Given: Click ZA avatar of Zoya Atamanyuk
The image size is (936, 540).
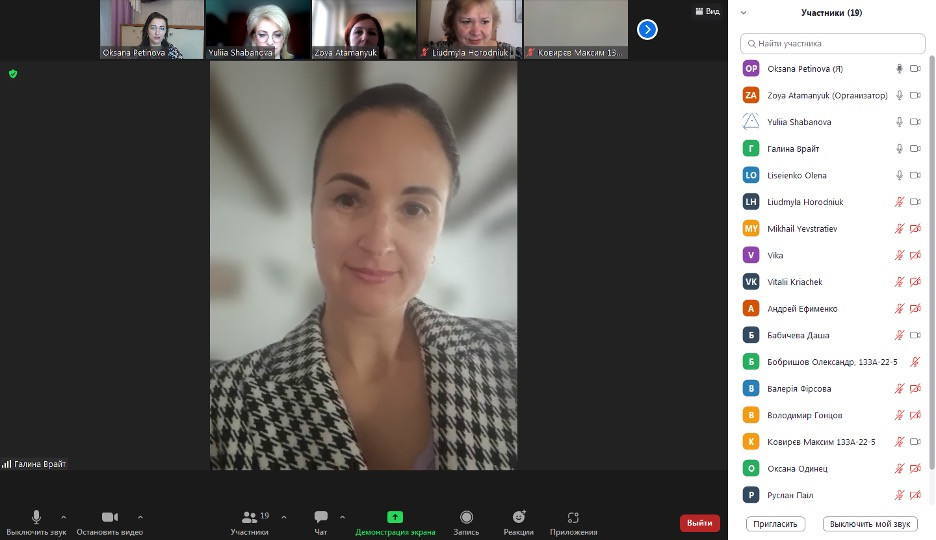Looking at the screenshot, I should (x=751, y=95).
